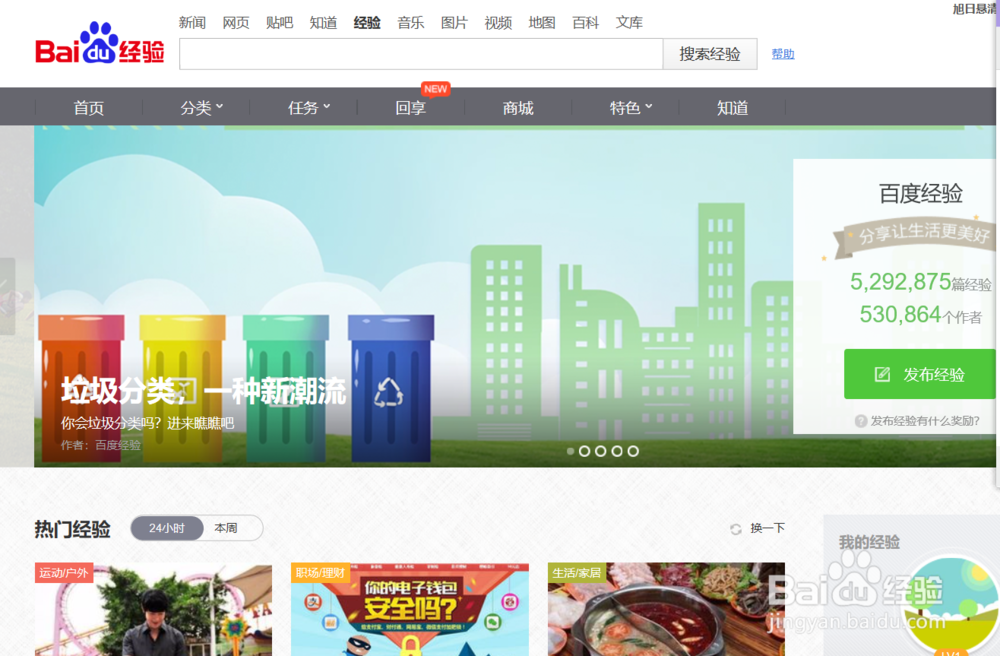1000x656 pixels.
Task: Open the 生活/家居 hotpot thumbnail
Action: tap(666, 609)
